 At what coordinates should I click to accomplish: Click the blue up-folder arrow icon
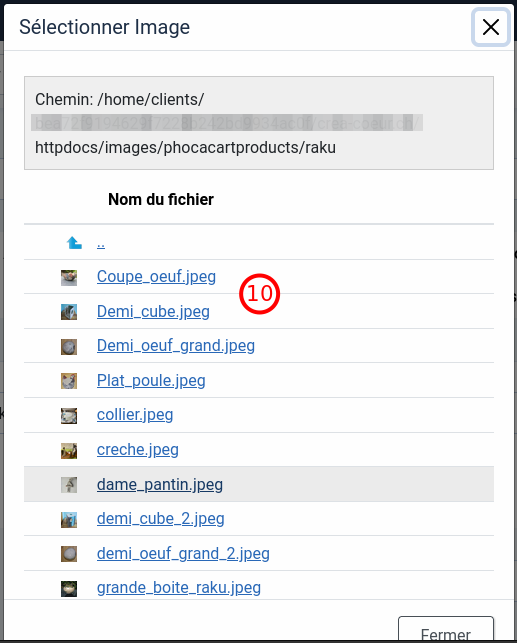coord(74,243)
